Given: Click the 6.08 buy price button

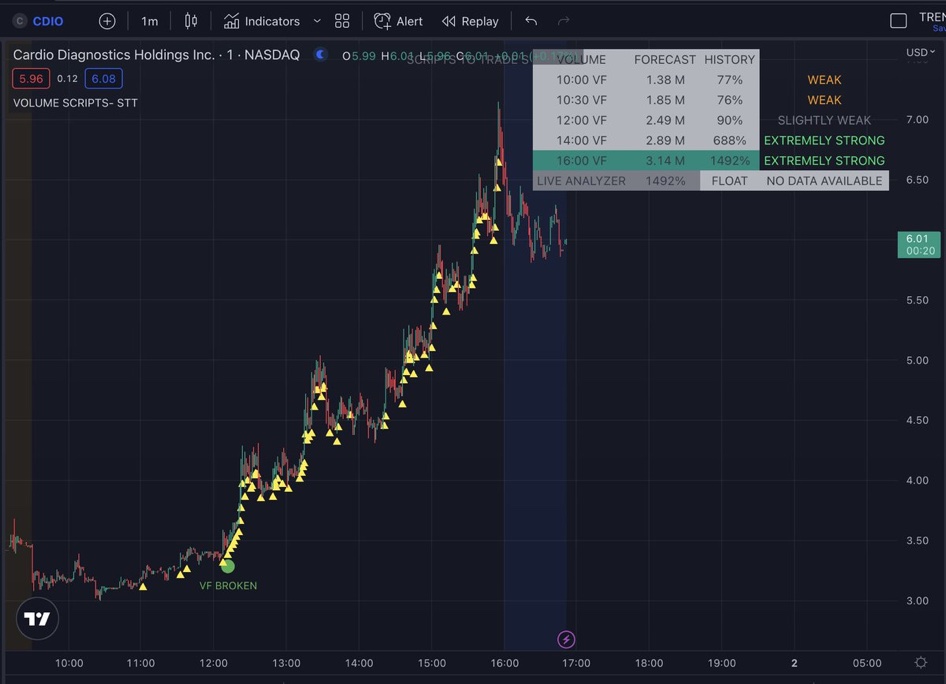Looking at the screenshot, I should (x=103, y=78).
